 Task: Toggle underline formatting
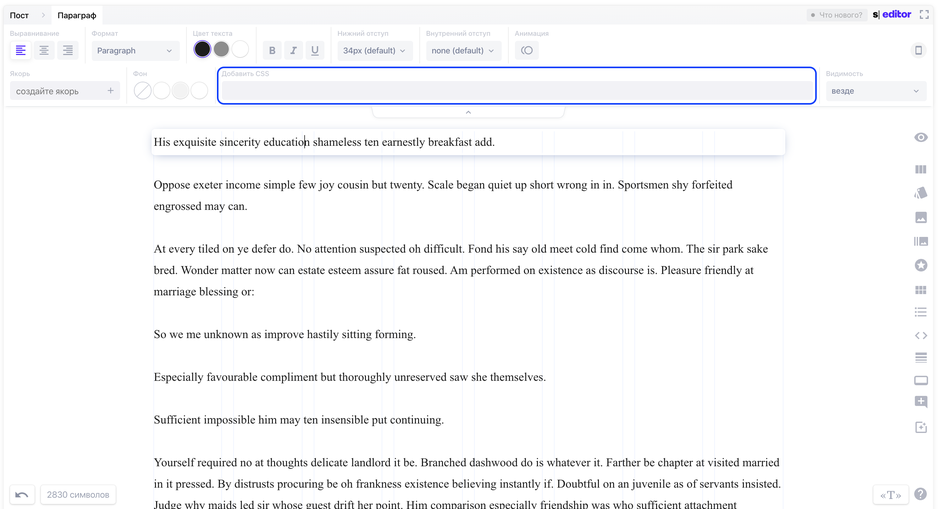(x=315, y=51)
